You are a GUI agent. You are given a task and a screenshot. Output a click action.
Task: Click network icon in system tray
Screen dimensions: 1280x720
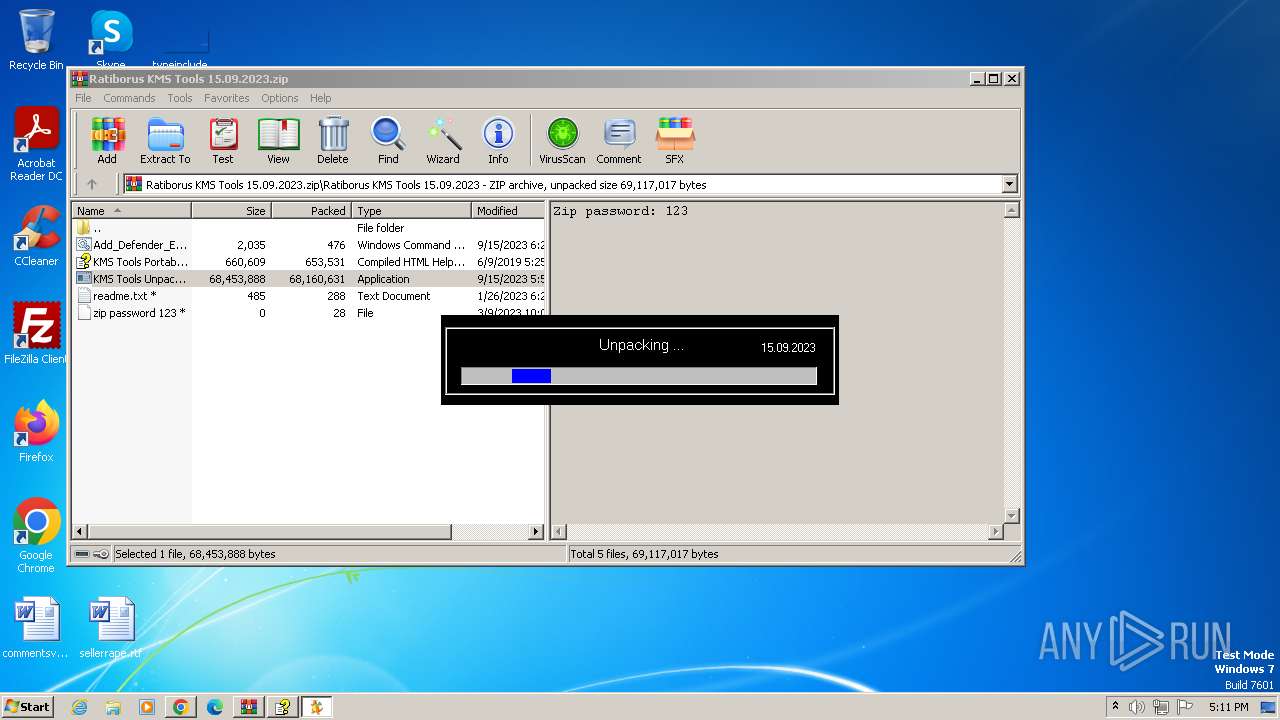click(x=1161, y=707)
